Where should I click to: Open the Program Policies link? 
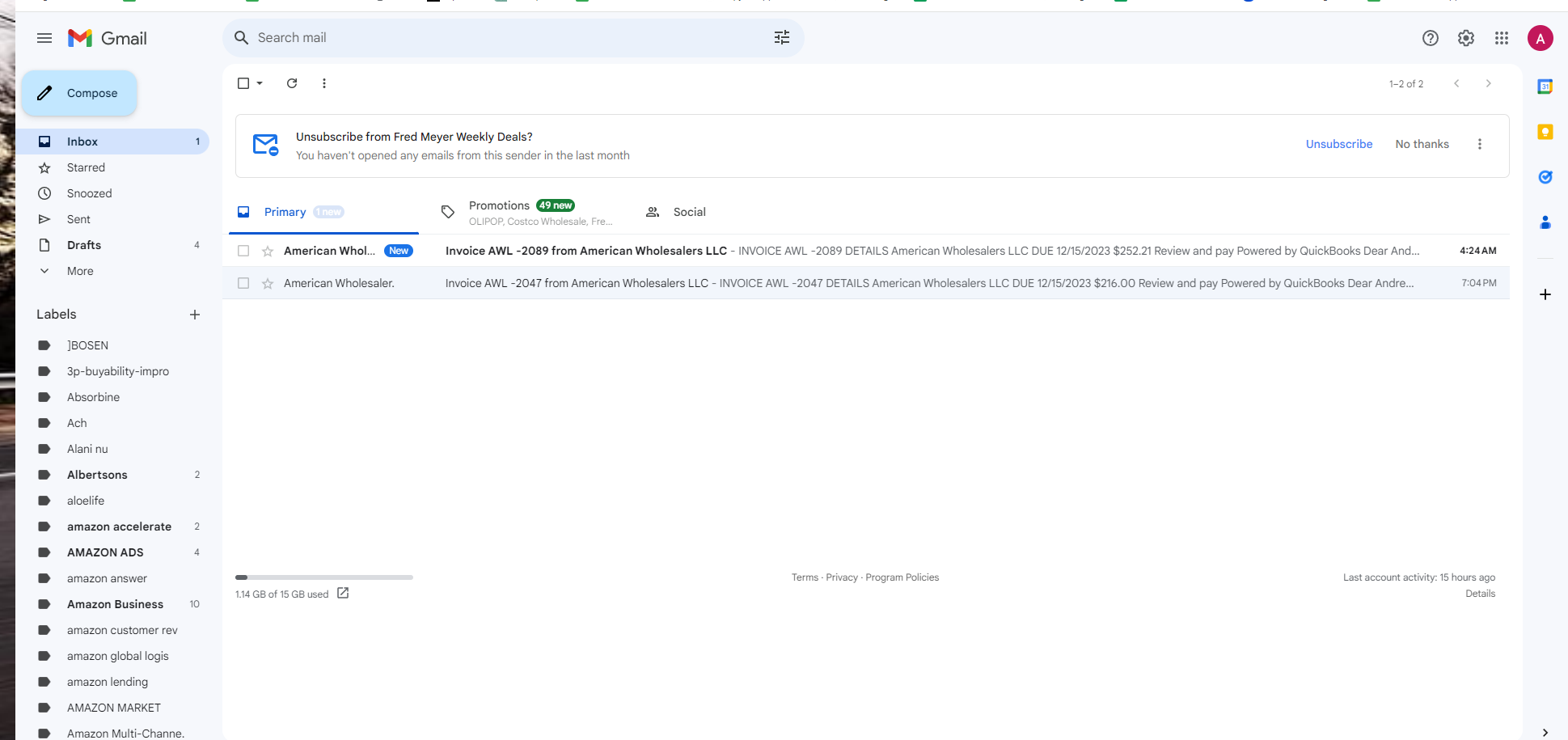coord(902,577)
